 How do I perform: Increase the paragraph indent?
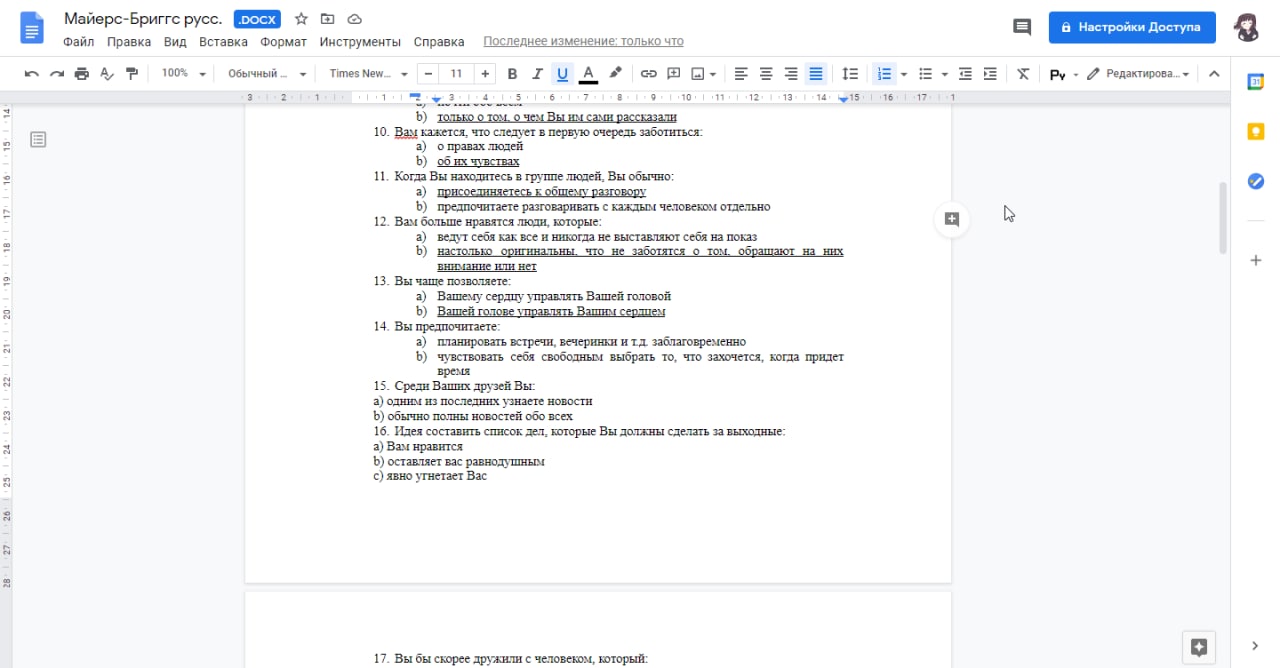click(x=990, y=73)
